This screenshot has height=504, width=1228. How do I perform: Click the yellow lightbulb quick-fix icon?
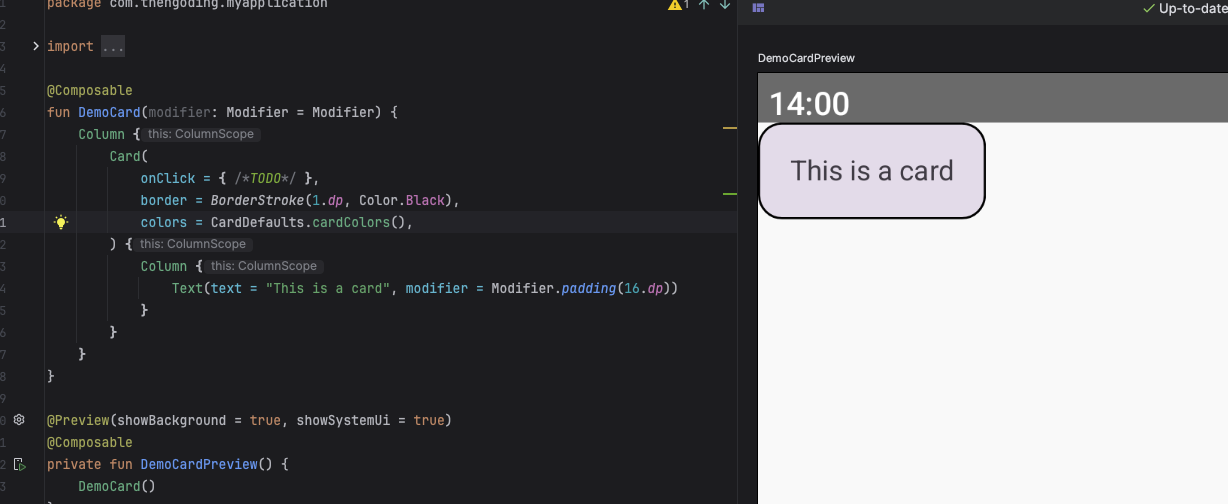[x=60, y=223]
